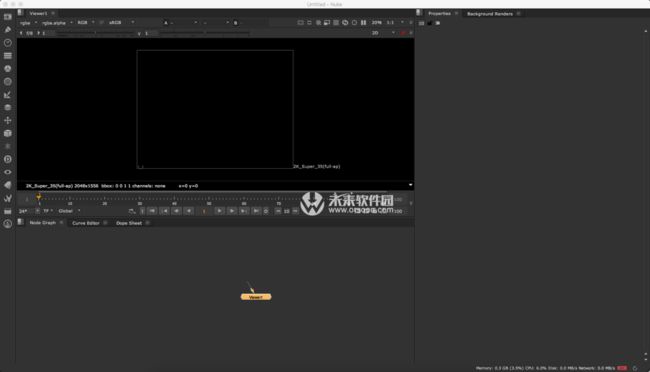650x372 pixels.
Task: Toggle the viewer pause button
Action: [364, 22]
